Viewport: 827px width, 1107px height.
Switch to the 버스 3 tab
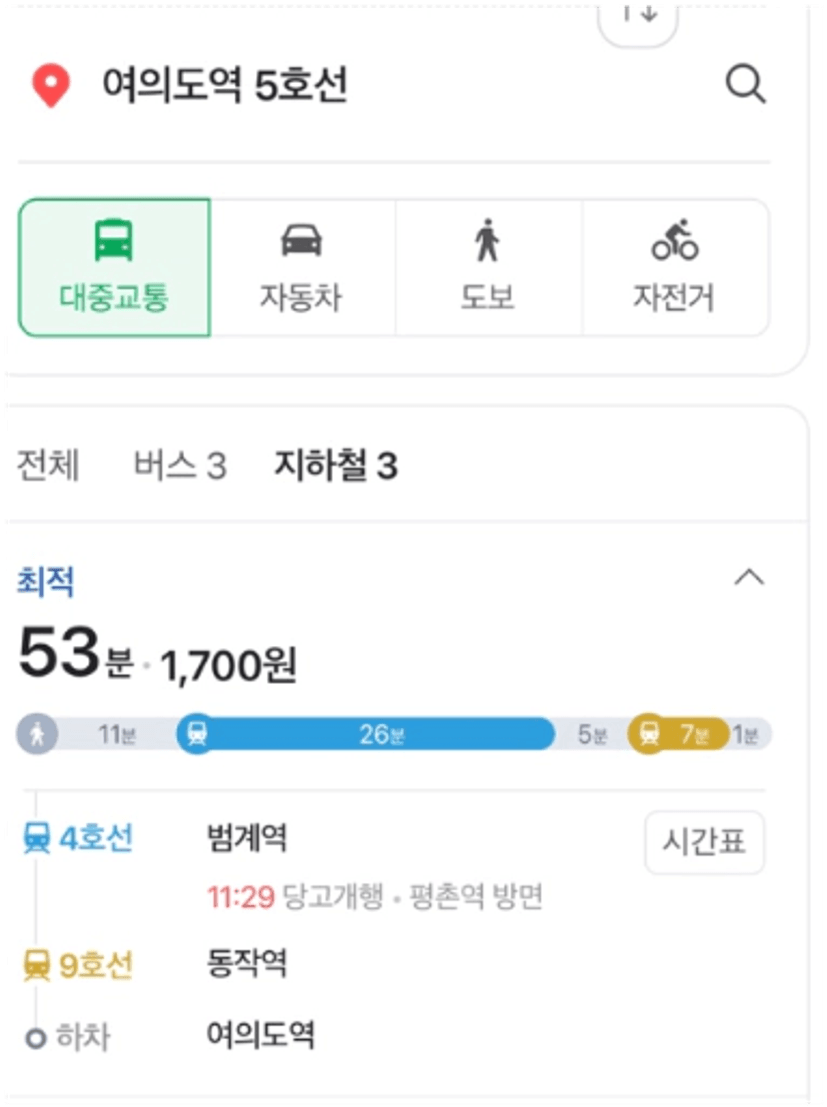180,465
